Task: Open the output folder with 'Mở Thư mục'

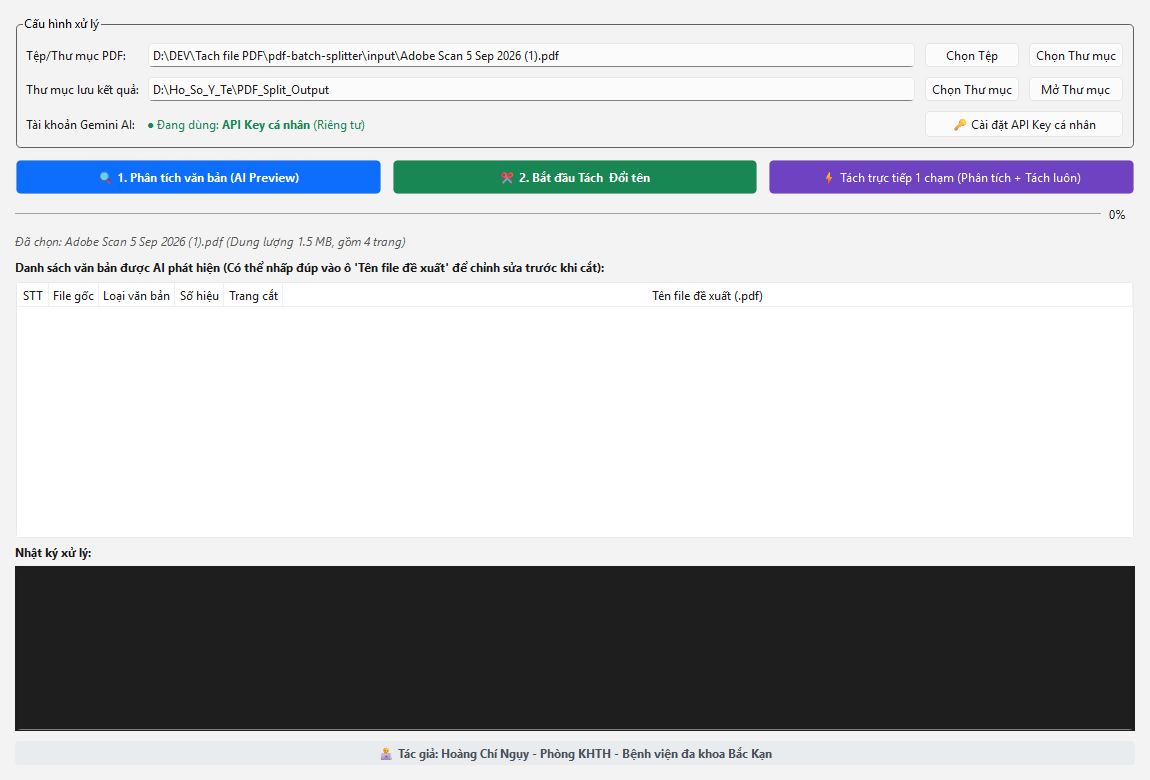Action: click(x=1076, y=89)
